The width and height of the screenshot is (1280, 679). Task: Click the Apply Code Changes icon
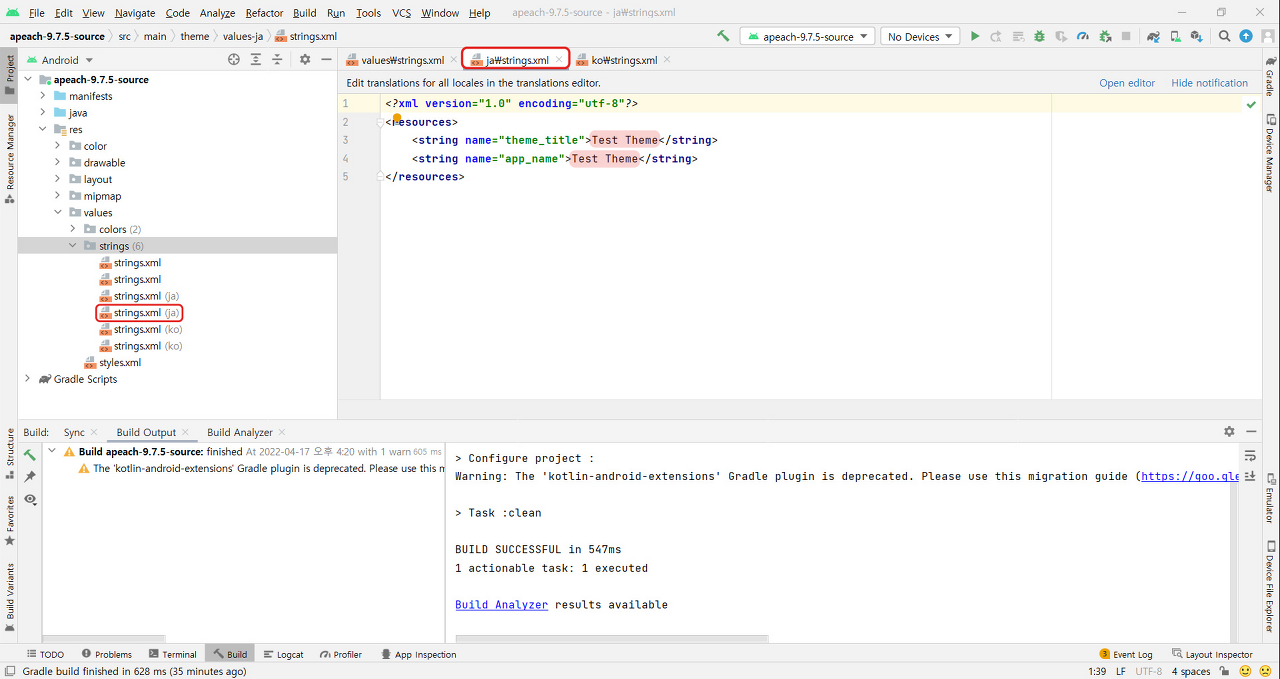coord(1017,36)
